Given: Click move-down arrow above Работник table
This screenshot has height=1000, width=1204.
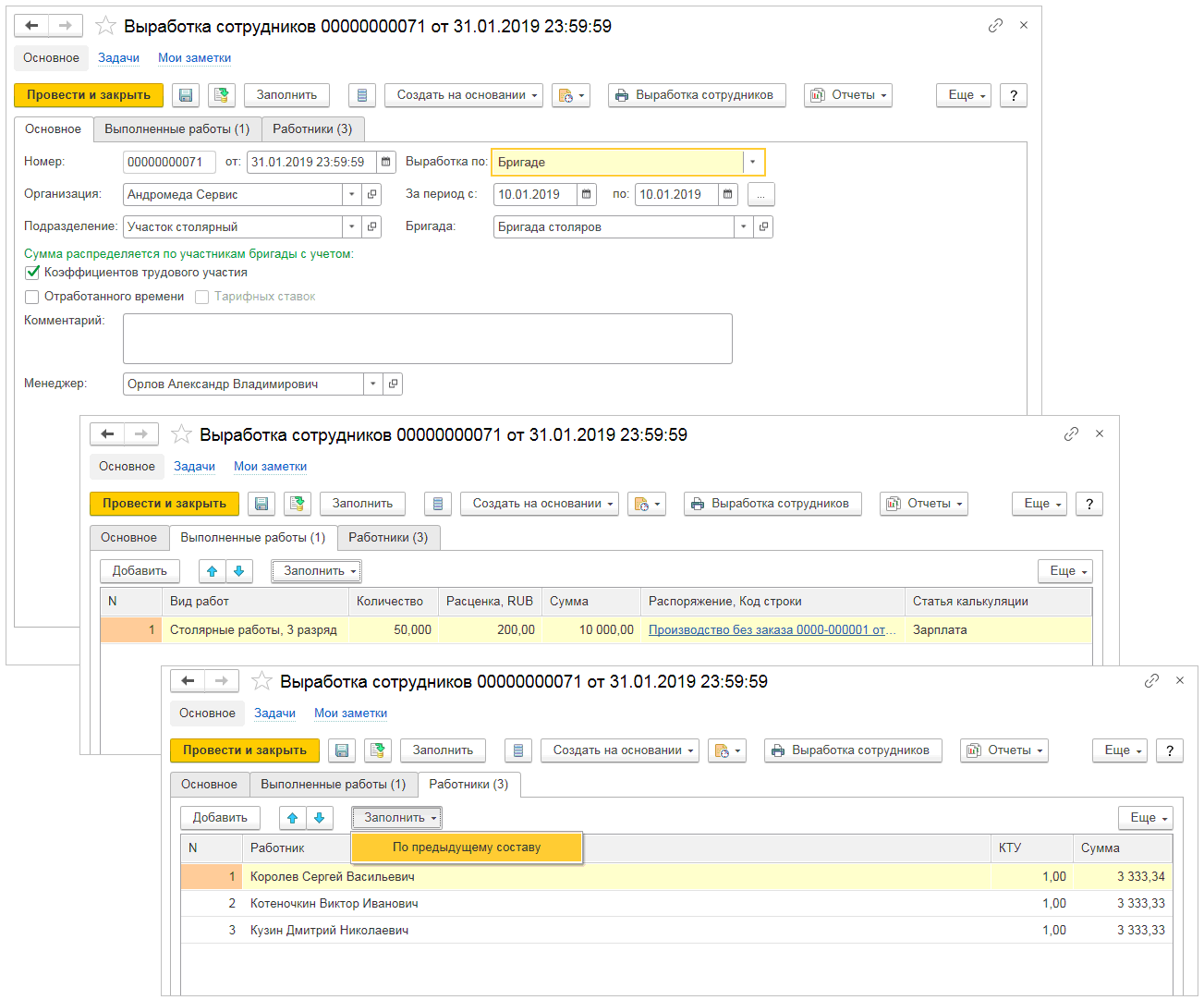Looking at the screenshot, I should click(x=319, y=818).
